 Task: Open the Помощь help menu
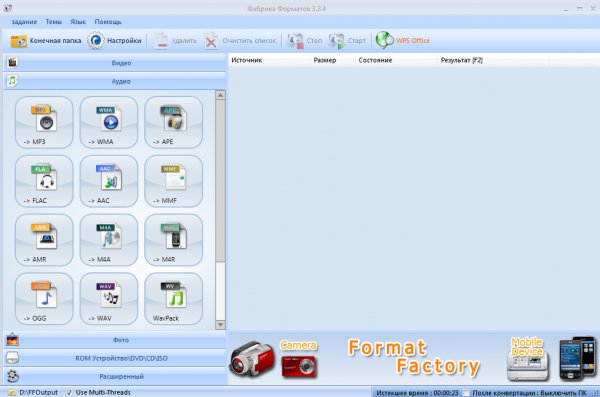(108, 22)
